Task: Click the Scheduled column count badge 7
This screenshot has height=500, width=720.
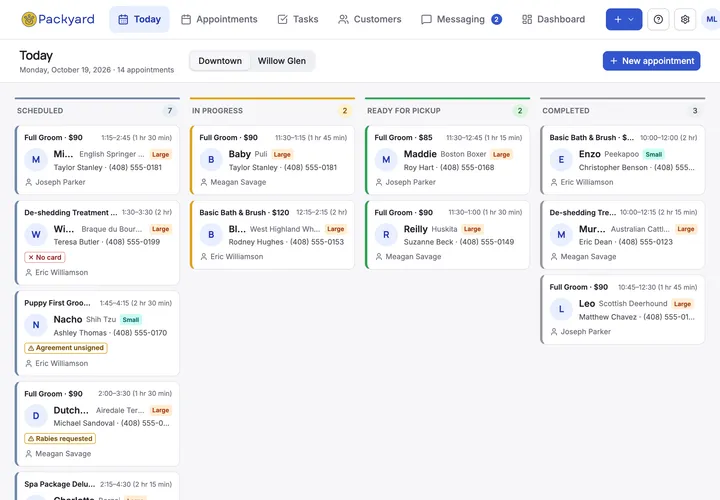Action: coord(170,111)
